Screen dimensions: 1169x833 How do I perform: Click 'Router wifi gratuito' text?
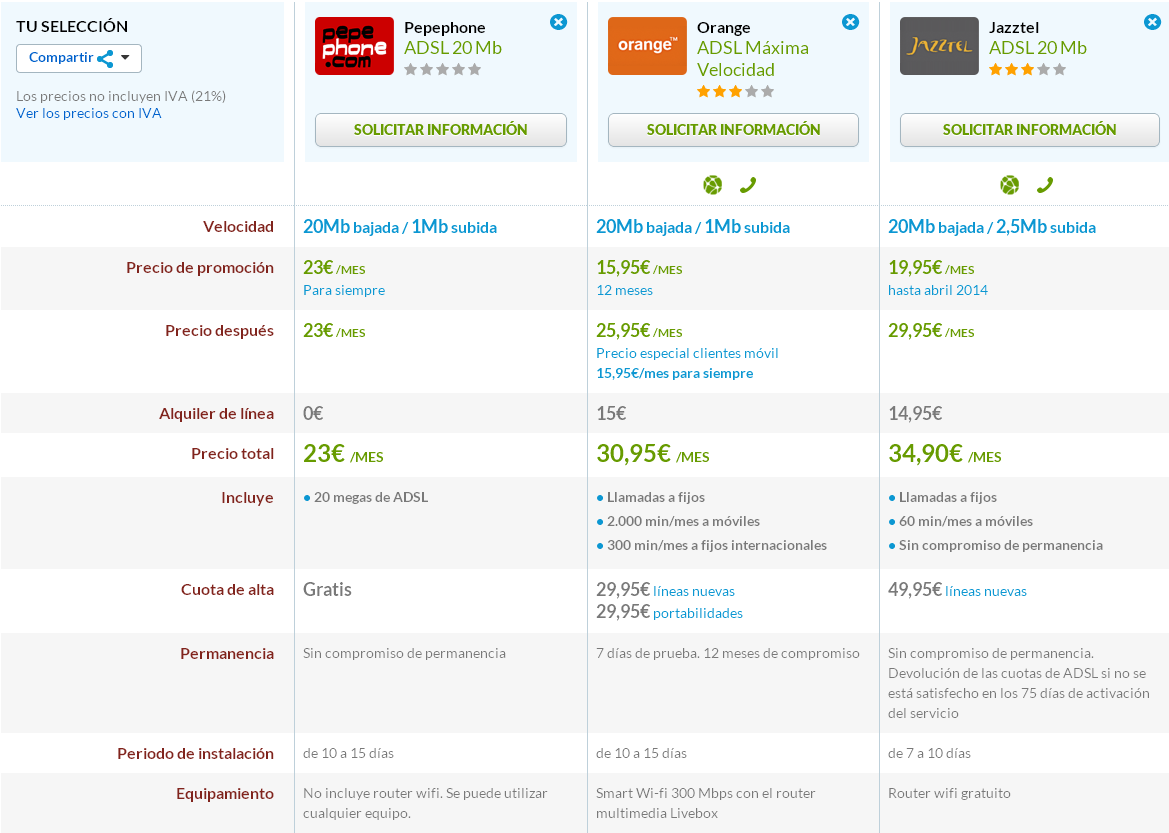click(949, 793)
